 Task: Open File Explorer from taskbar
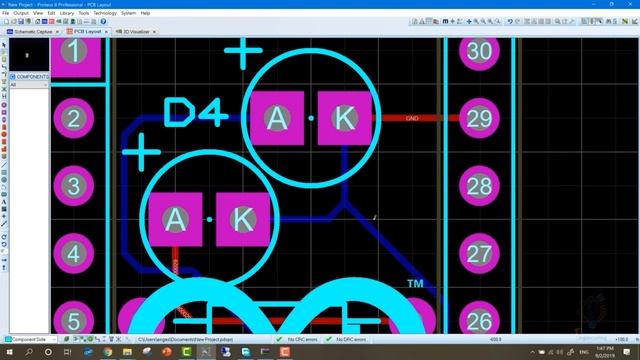tap(127, 351)
